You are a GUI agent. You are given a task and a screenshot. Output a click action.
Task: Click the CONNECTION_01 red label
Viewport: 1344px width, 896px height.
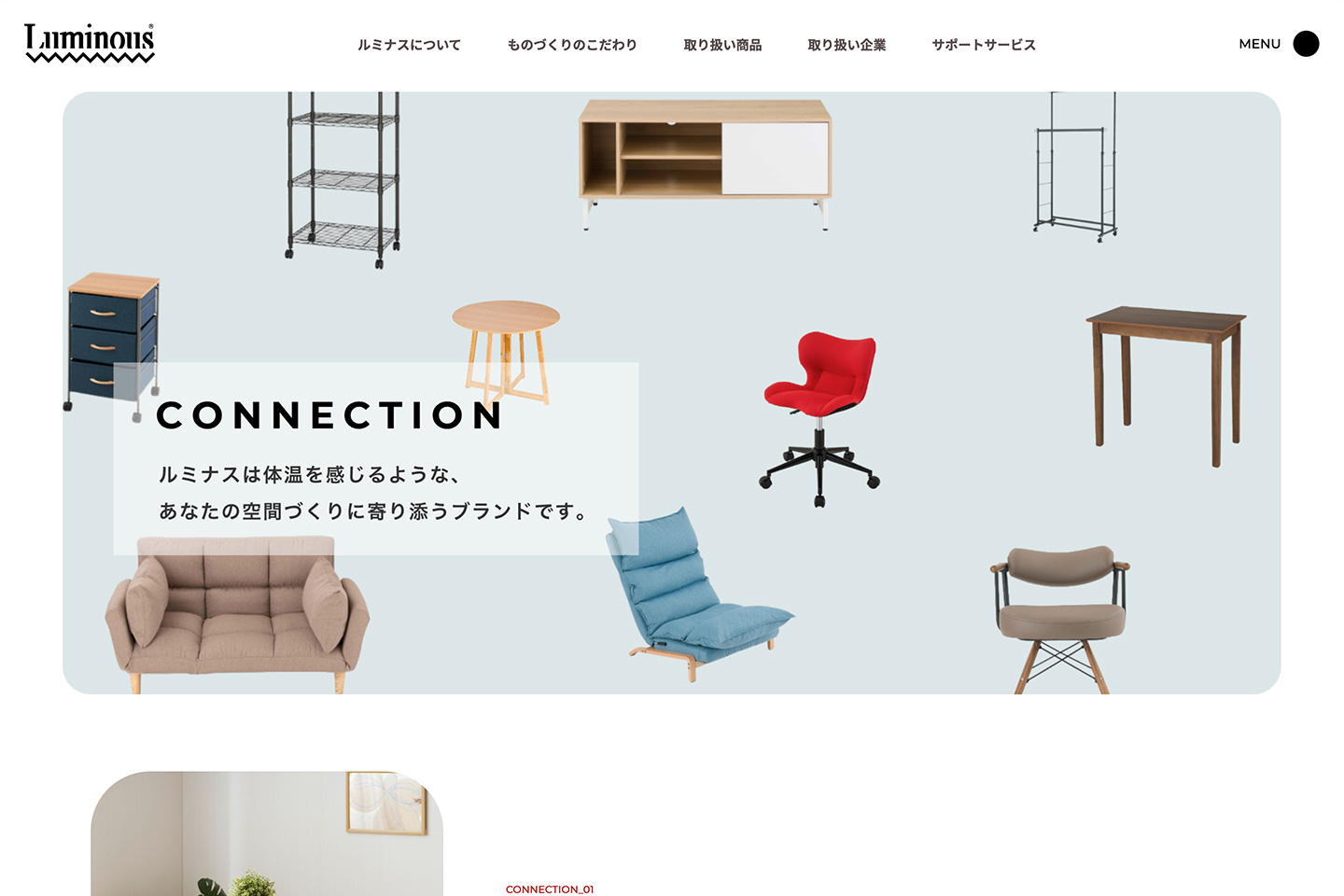[x=550, y=889]
